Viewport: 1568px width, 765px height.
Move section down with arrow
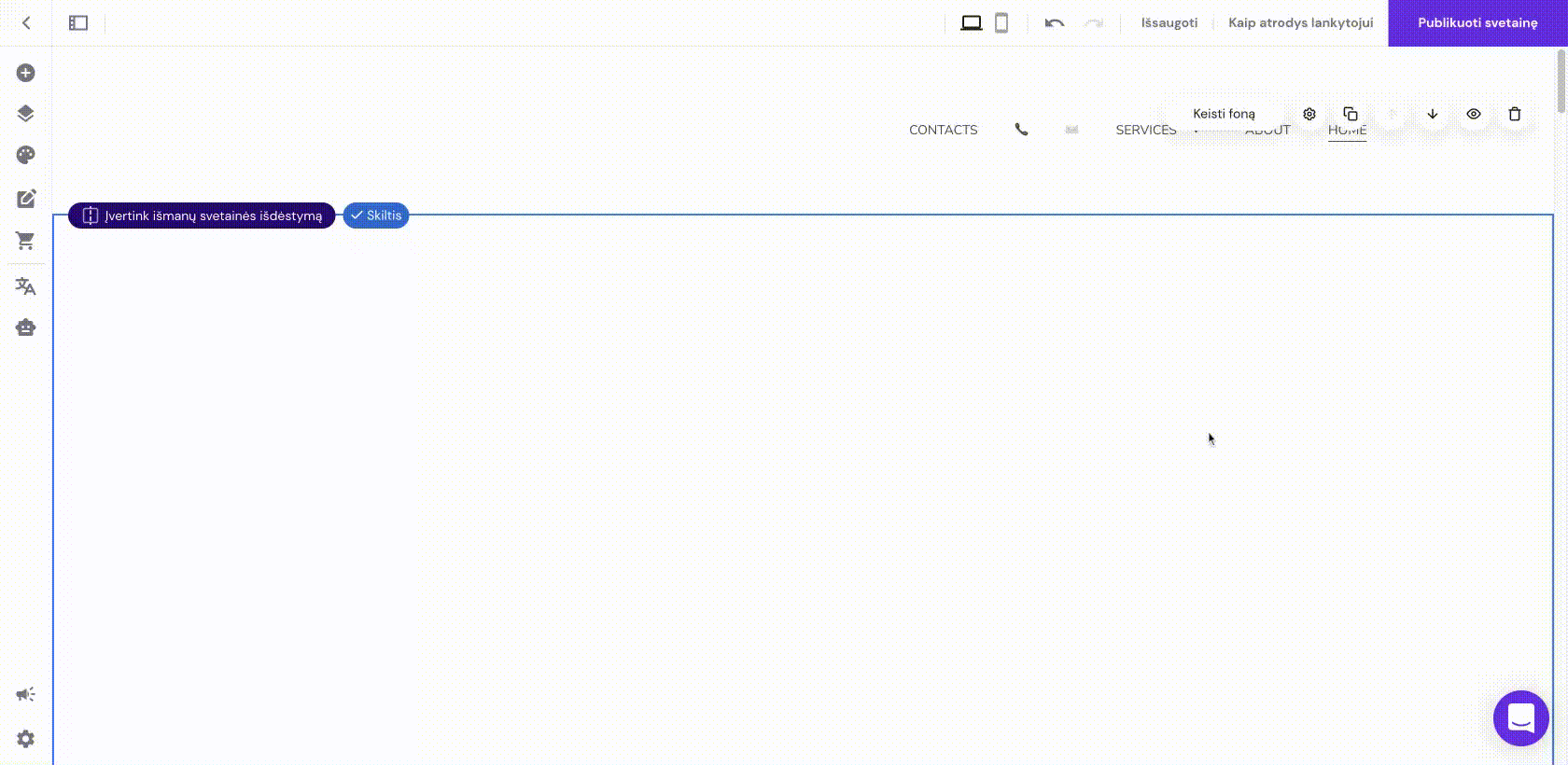coord(1433,114)
